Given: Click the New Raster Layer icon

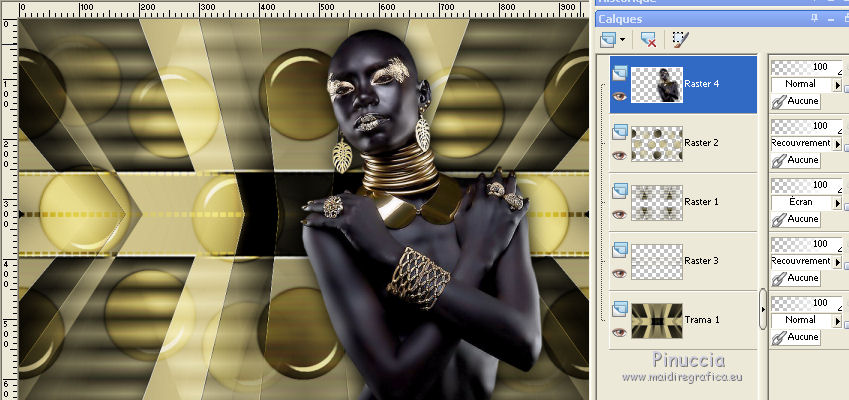Looking at the screenshot, I should pyautogui.click(x=609, y=40).
